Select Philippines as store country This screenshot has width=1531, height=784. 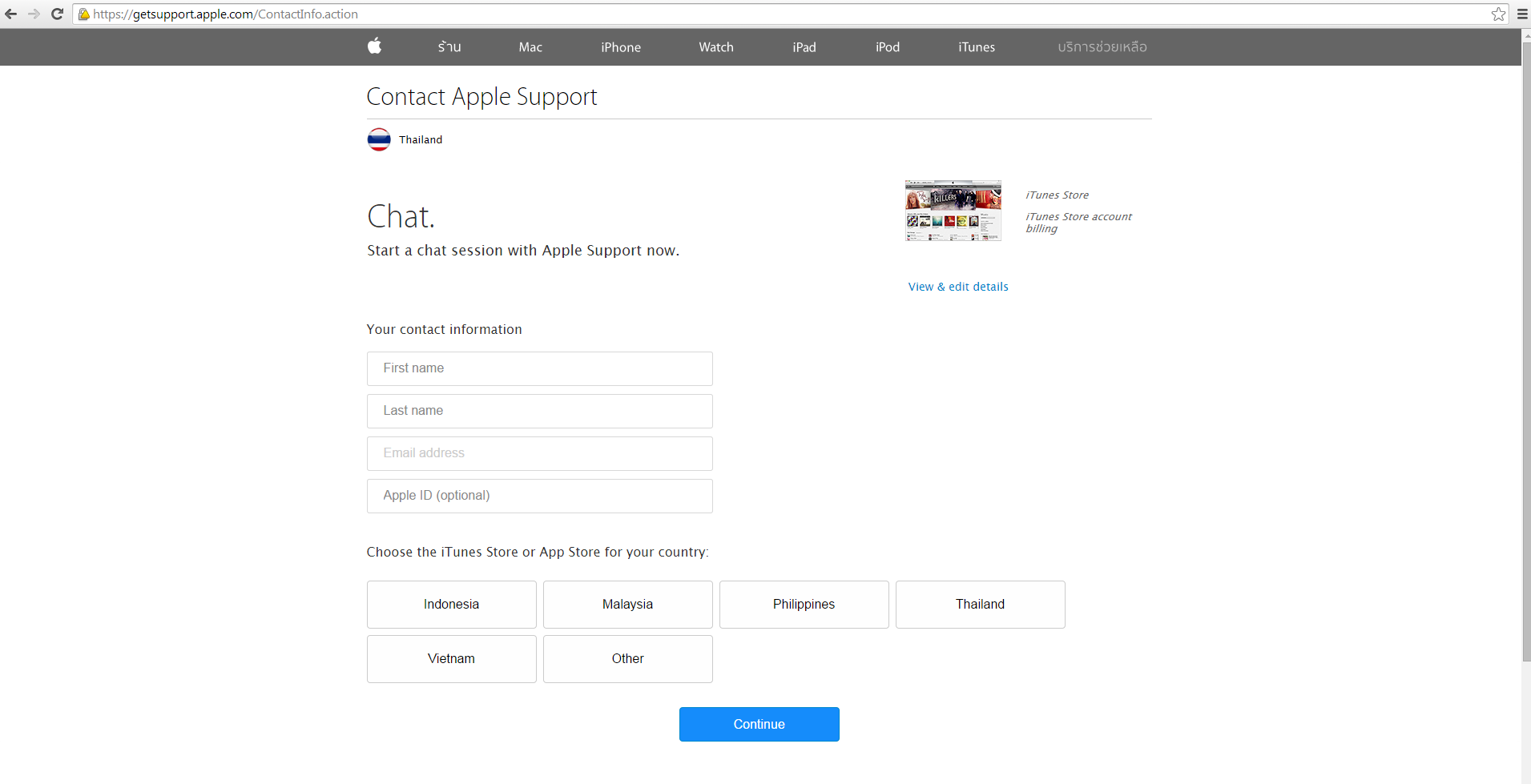(x=804, y=605)
